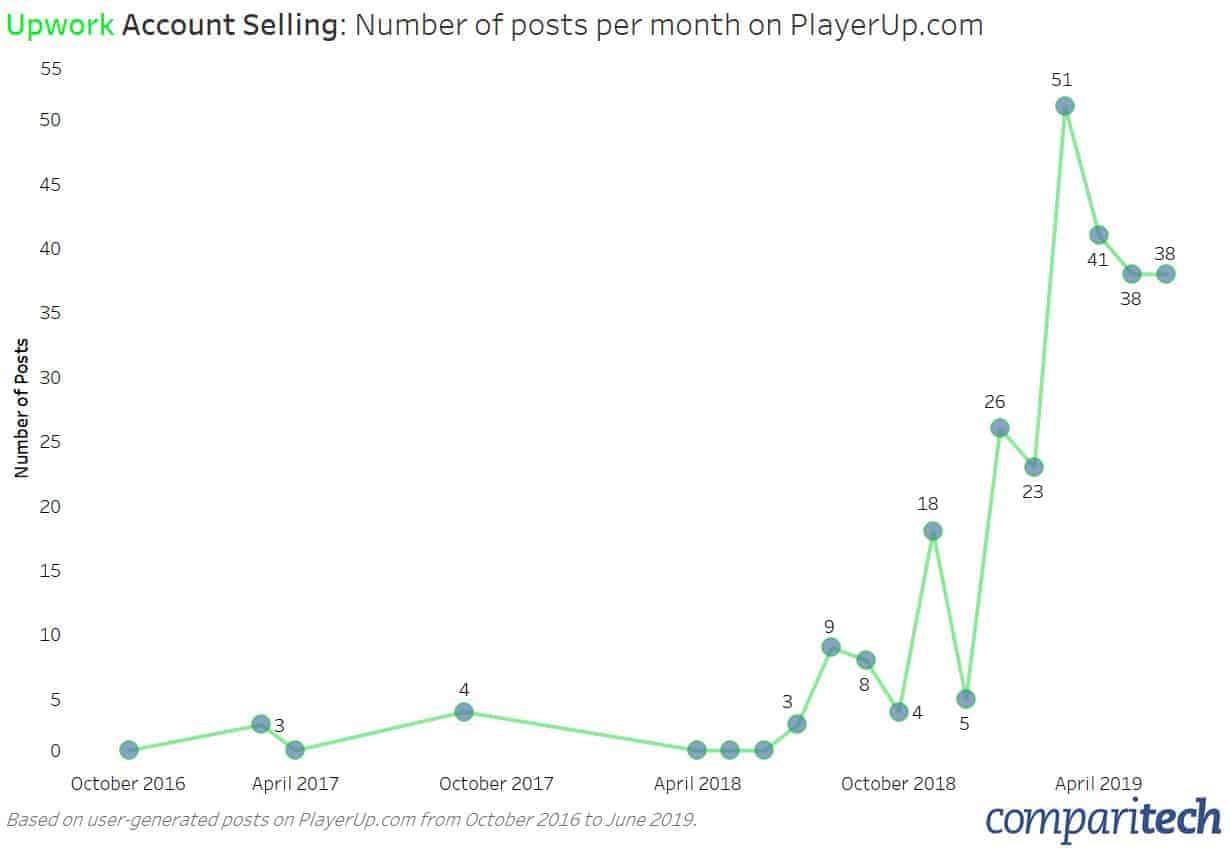The width and height of the screenshot is (1230, 849).
Task: Select the data point labeled 41
Action: (1098, 235)
